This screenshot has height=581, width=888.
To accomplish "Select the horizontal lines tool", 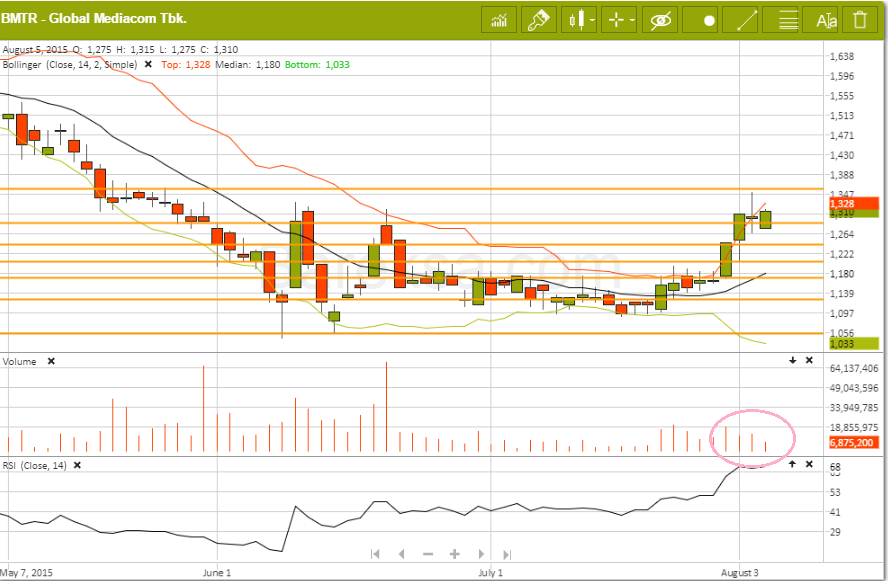I will [788, 19].
